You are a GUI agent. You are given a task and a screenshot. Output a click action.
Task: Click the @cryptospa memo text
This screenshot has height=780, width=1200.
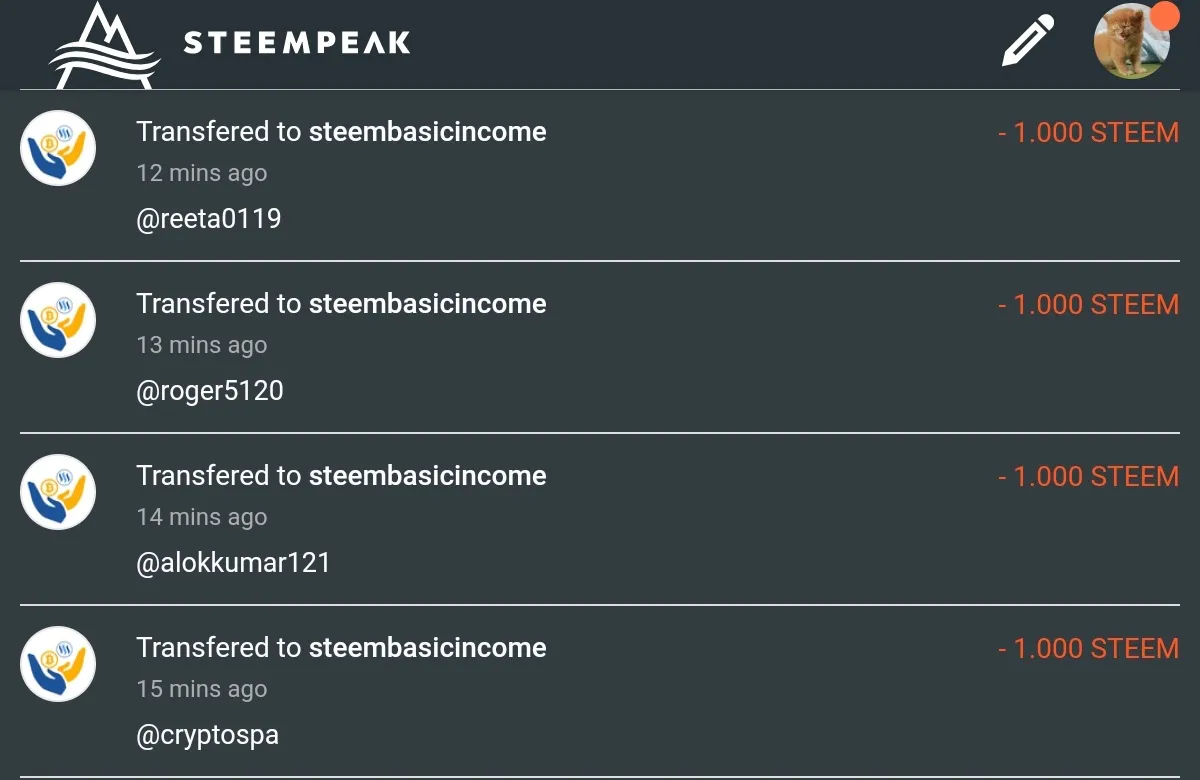207,736
